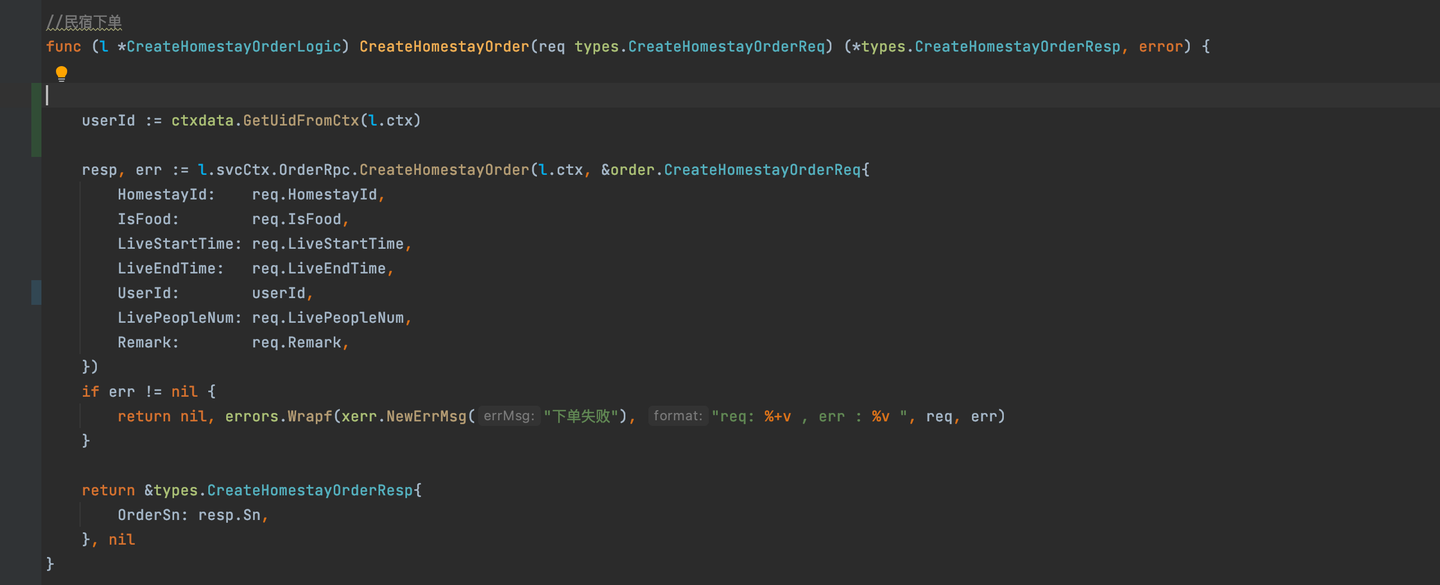
Task: Click the resp.Sn value
Action: point(229,515)
